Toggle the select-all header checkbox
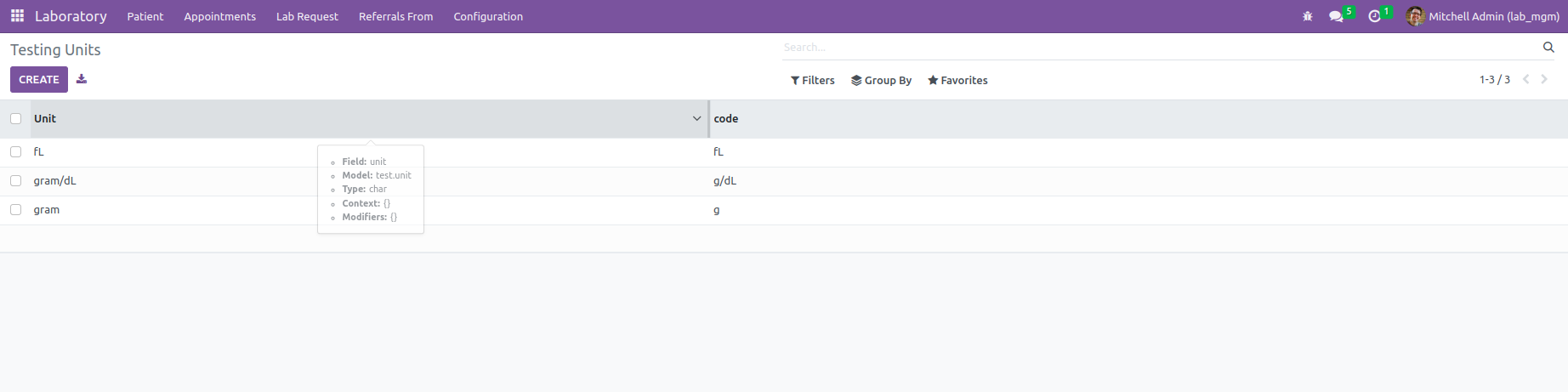 pyautogui.click(x=15, y=119)
